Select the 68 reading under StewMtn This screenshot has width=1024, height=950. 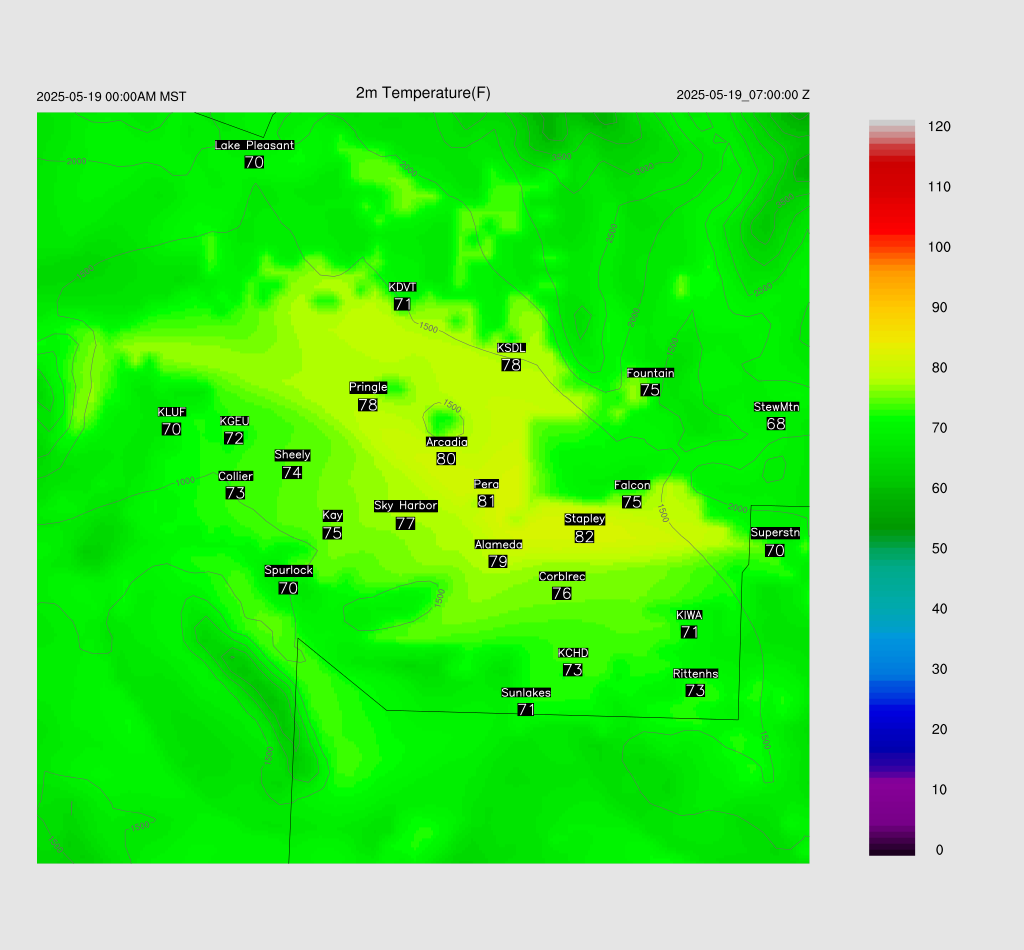[x=776, y=424]
